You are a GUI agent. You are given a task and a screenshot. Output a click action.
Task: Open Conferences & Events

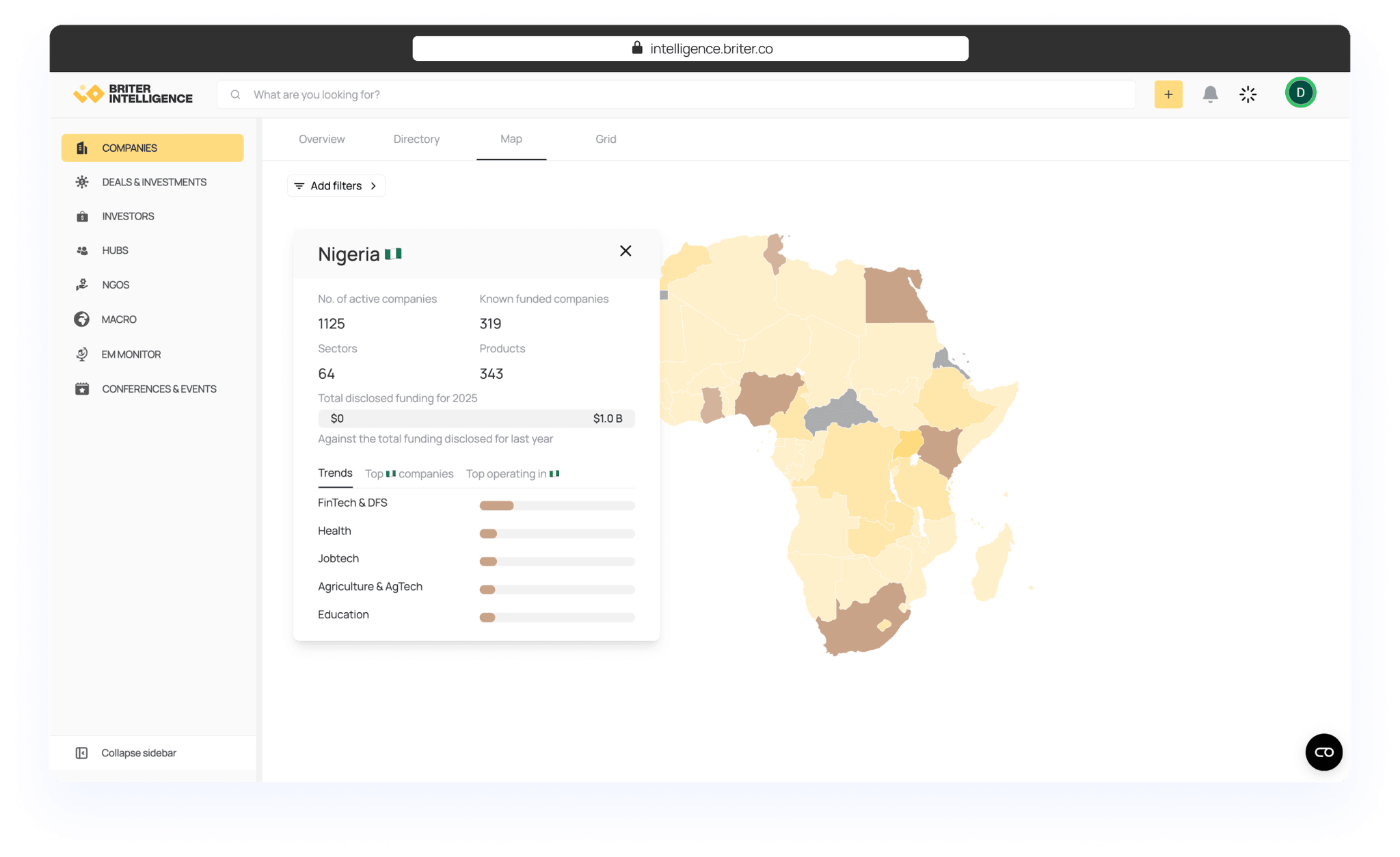click(159, 388)
